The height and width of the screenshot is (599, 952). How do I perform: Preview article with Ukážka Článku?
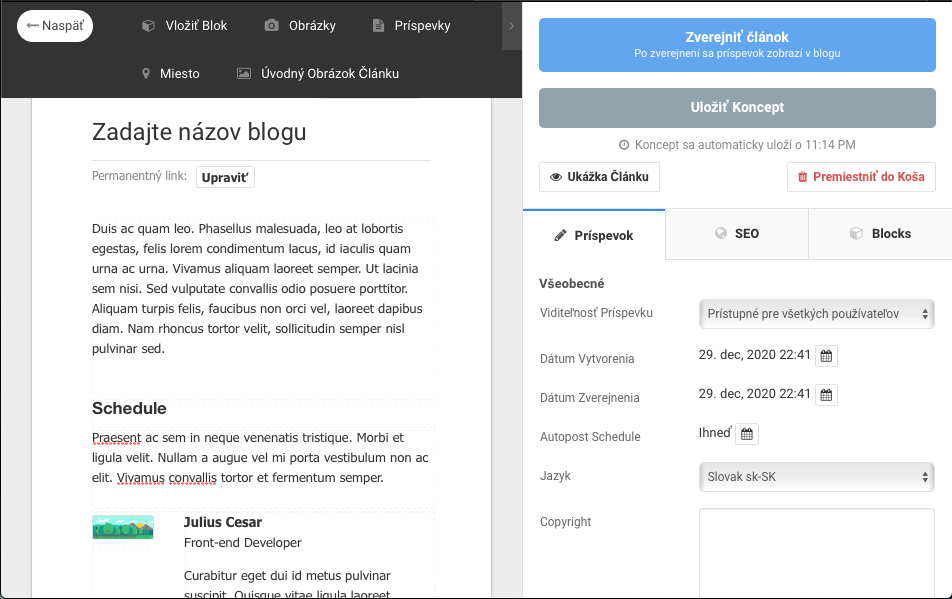click(599, 177)
